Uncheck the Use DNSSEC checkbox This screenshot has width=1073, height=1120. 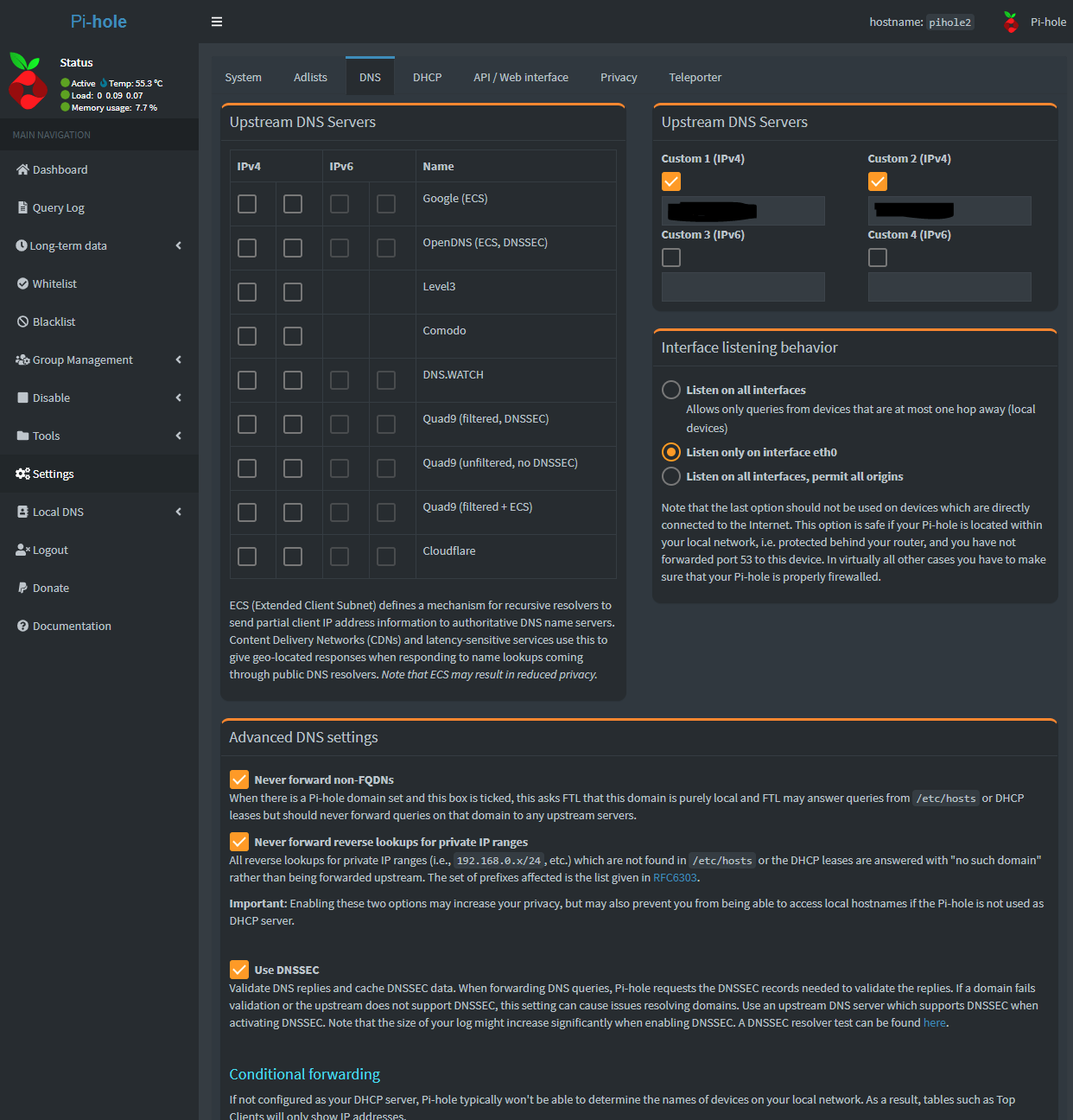click(239, 970)
